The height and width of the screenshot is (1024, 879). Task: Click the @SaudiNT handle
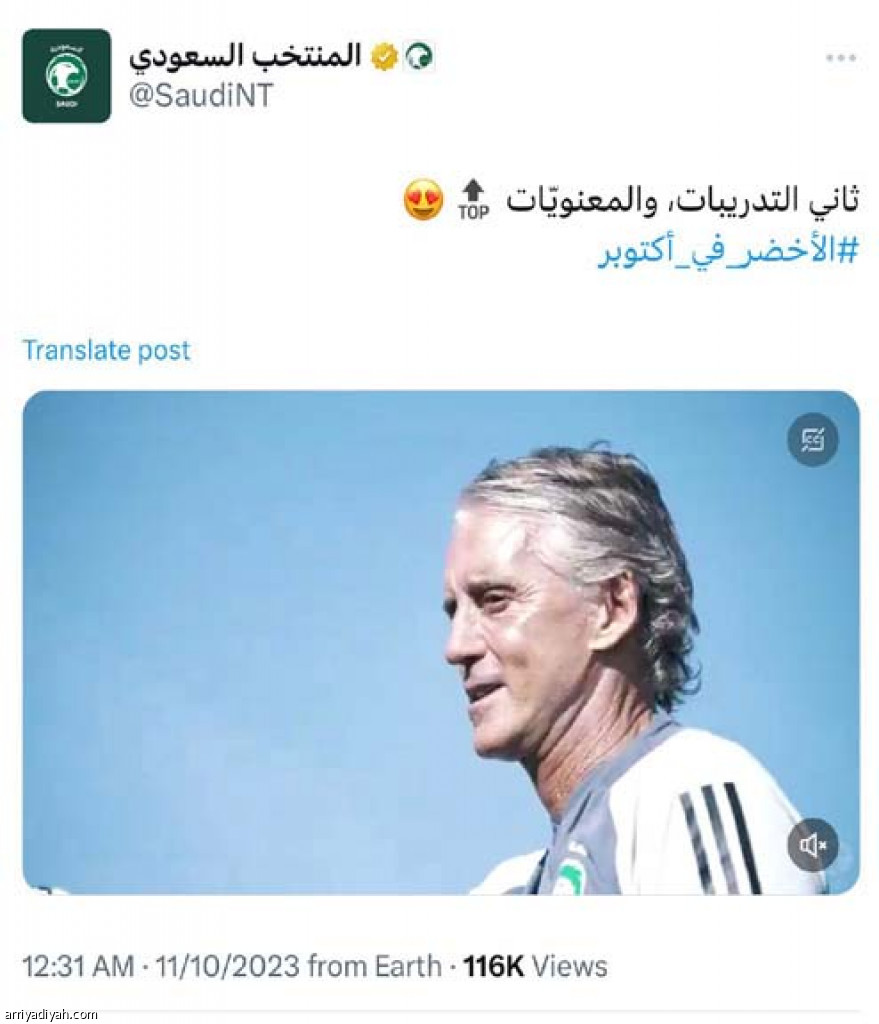pyautogui.click(x=200, y=96)
